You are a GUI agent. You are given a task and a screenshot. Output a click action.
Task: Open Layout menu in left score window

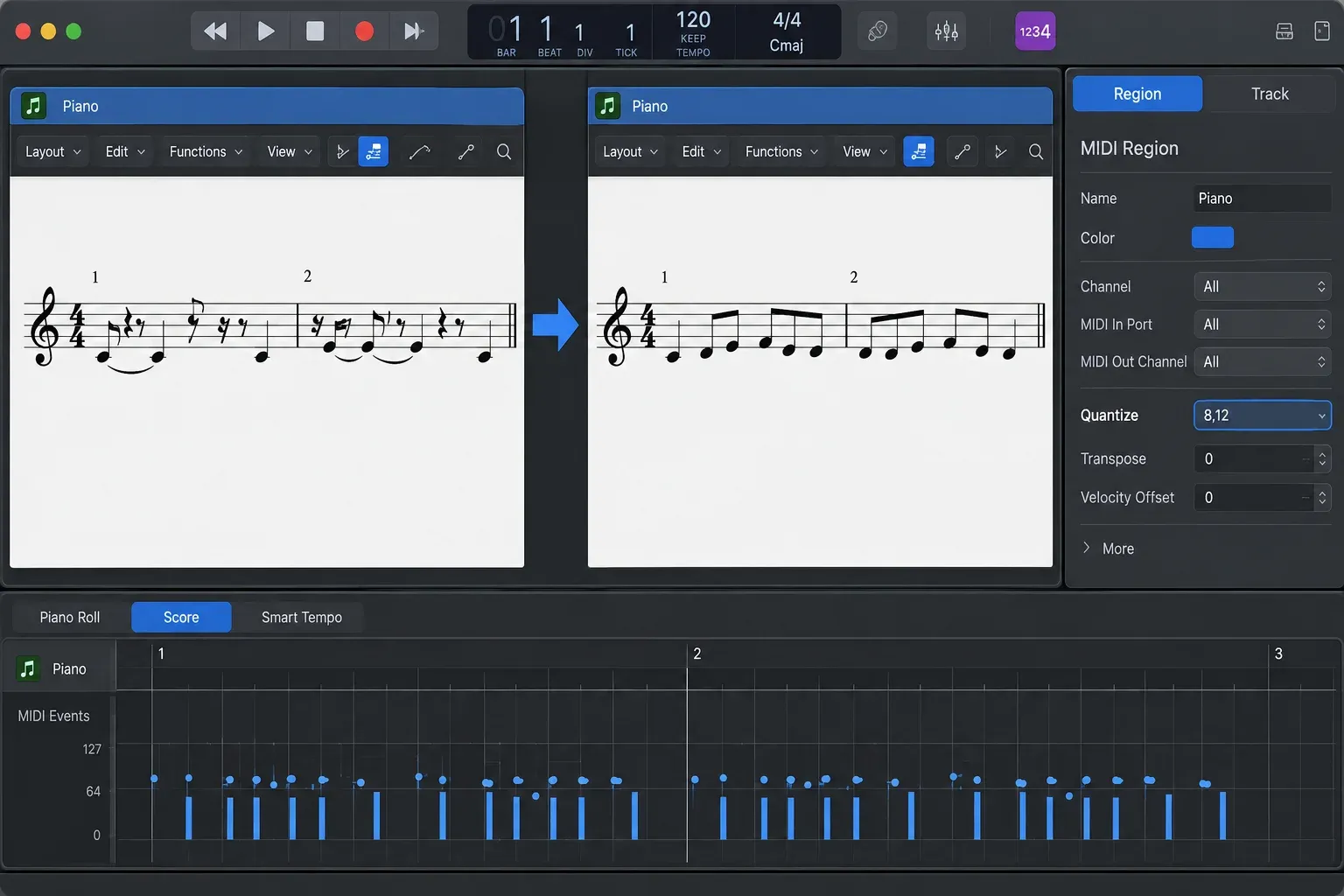(52, 151)
